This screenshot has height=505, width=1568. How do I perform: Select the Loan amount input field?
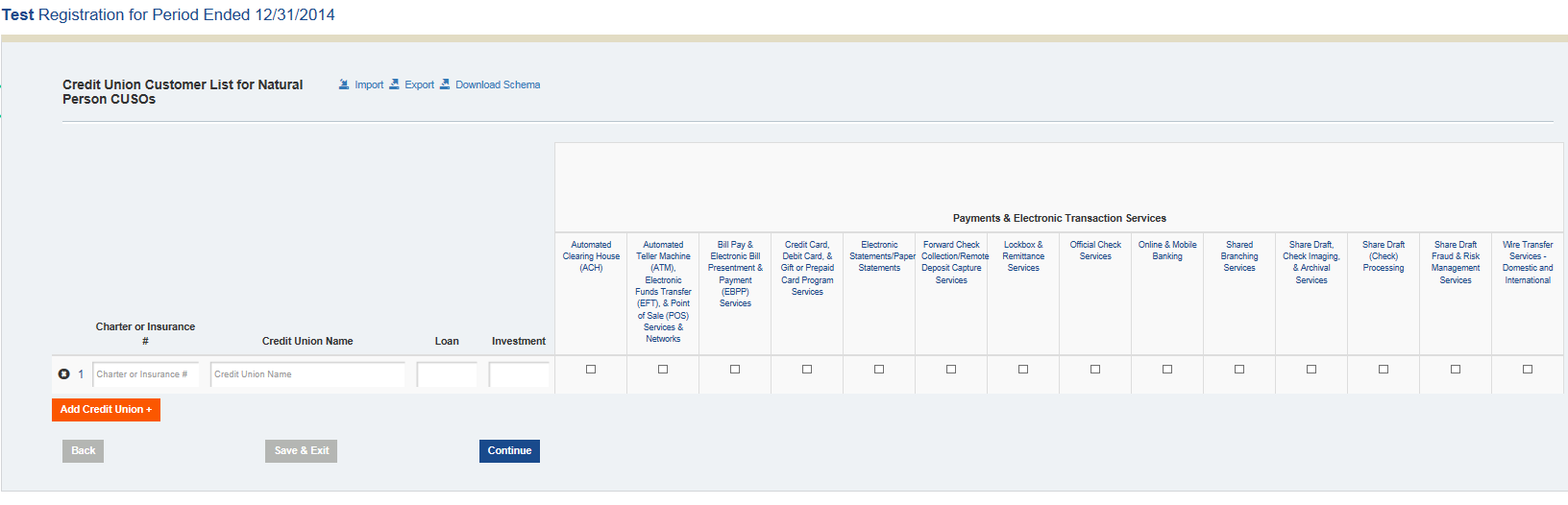(447, 374)
